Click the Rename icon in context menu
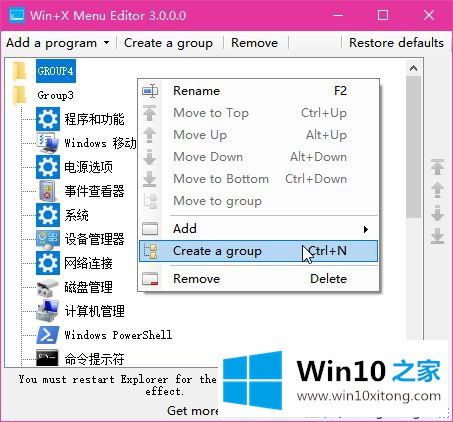The width and height of the screenshot is (453, 422). 150,91
